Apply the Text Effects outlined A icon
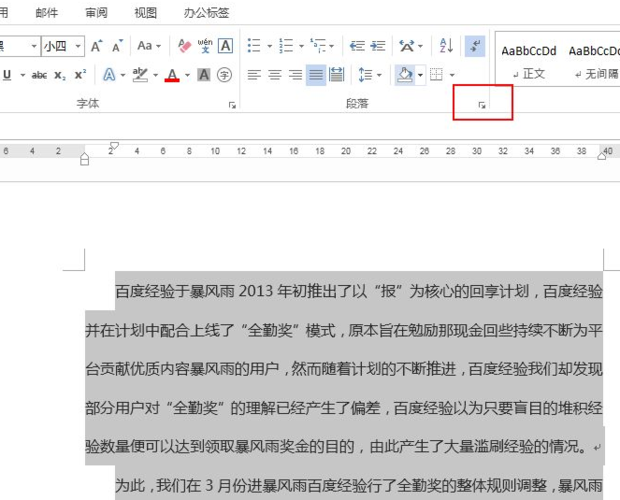This screenshot has width=620, height=500. click(x=109, y=75)
